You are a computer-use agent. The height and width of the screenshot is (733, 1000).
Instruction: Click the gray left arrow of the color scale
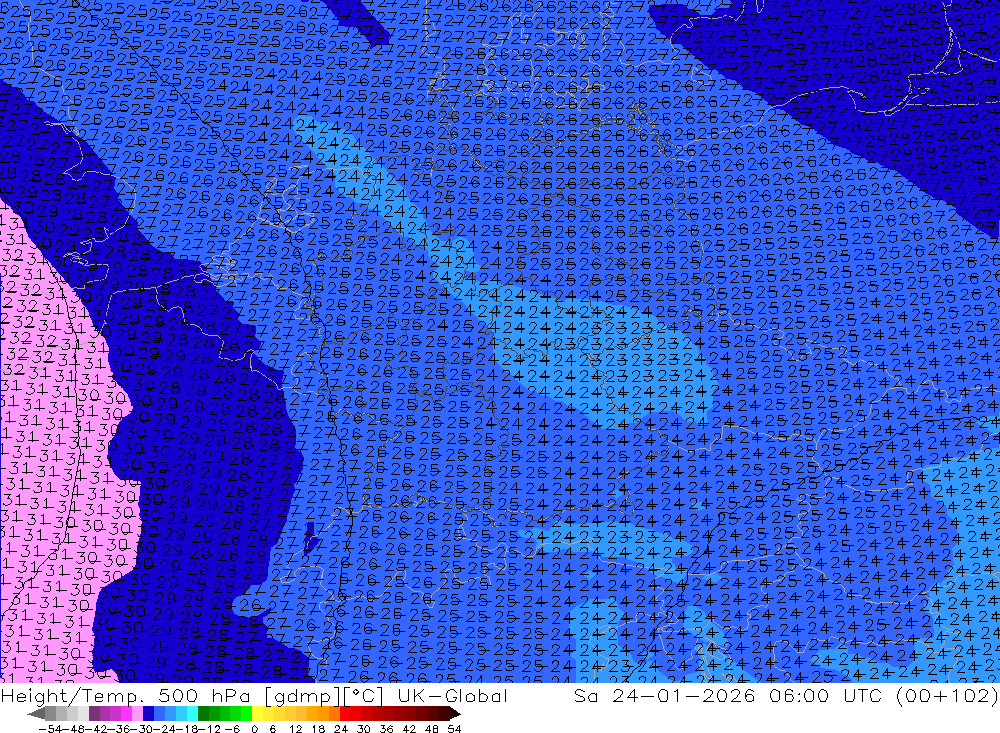click(36, 714)
